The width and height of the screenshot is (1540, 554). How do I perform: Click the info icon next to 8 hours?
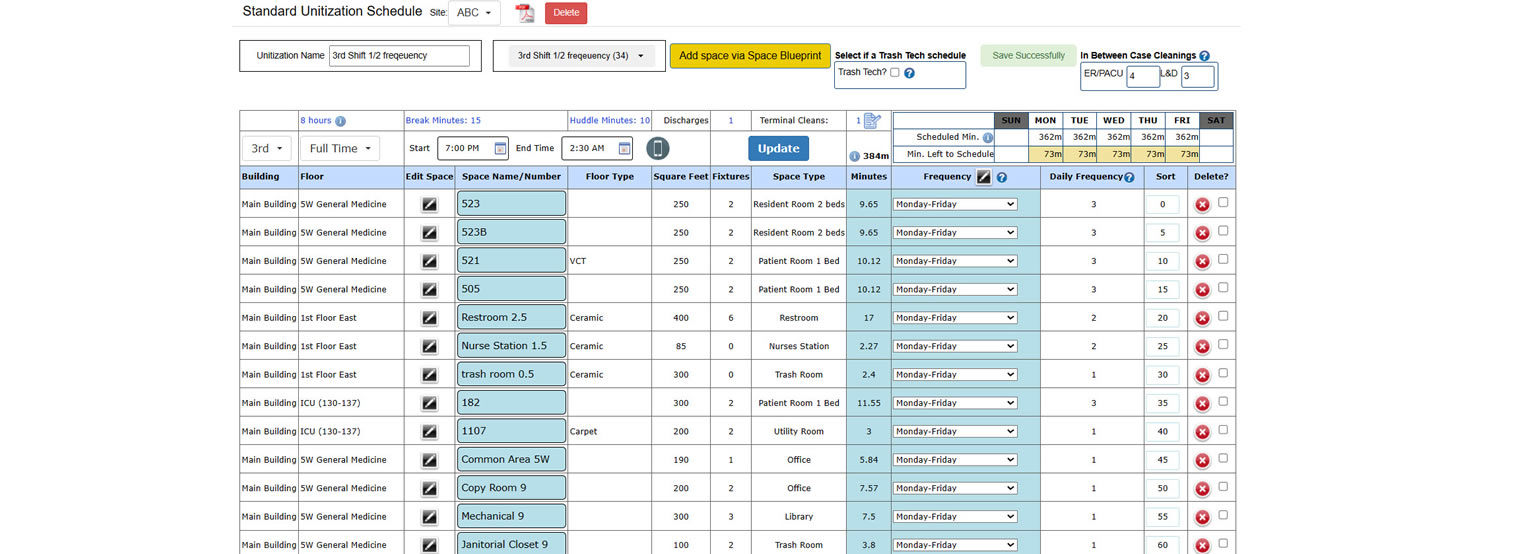click(x=340, y=121)
